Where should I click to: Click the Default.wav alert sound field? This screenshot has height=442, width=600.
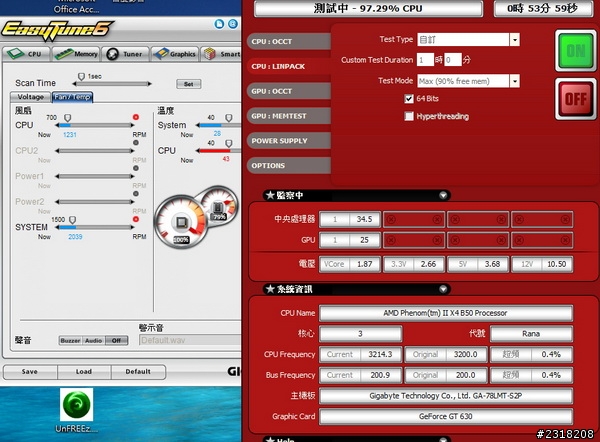point(190,340)
